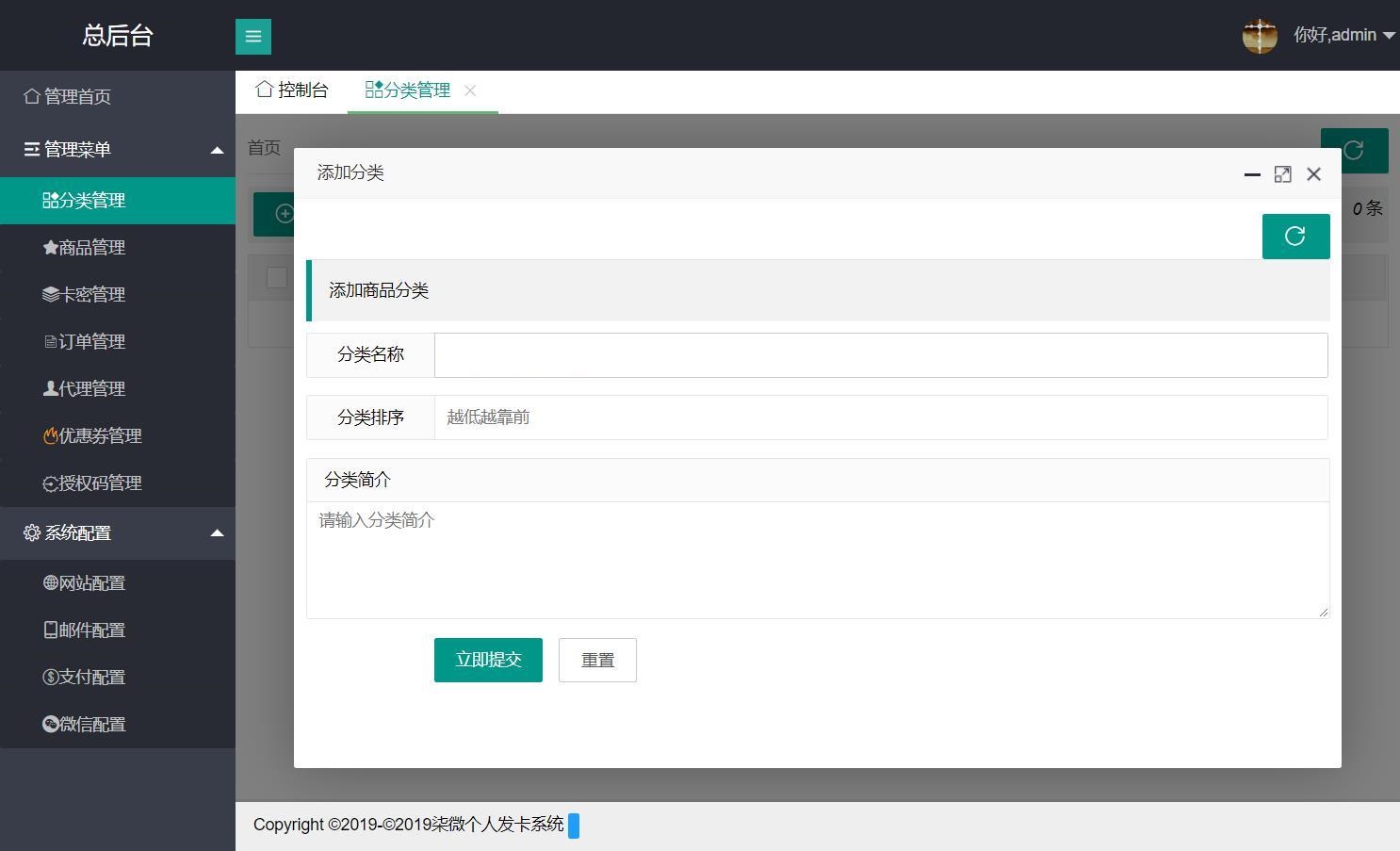Click the refresh icon inside the dialog
Viewport: 1400px width, 851px height.
click(1295, 236)
